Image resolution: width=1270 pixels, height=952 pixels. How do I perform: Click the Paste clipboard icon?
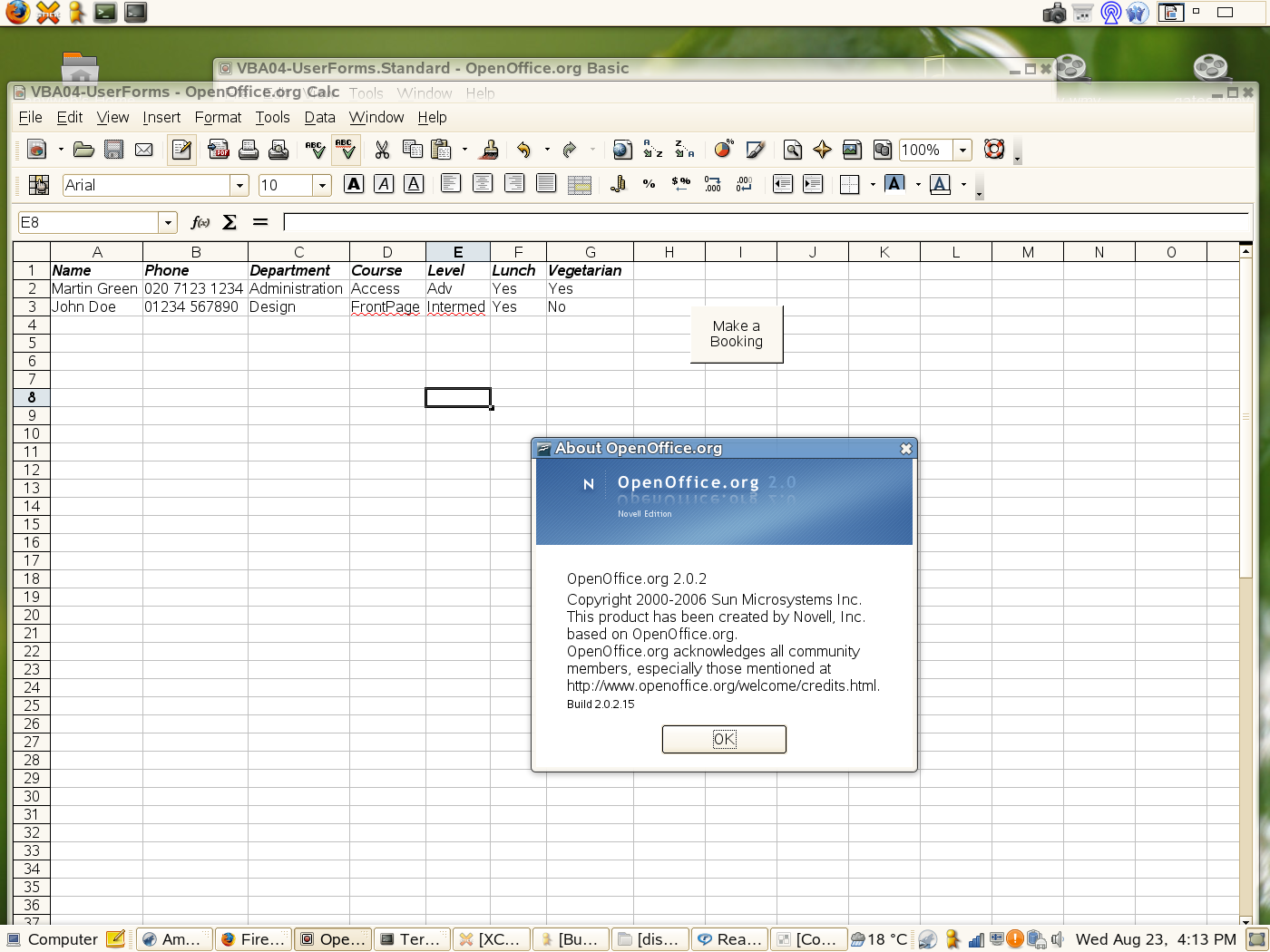coord(442,150)
